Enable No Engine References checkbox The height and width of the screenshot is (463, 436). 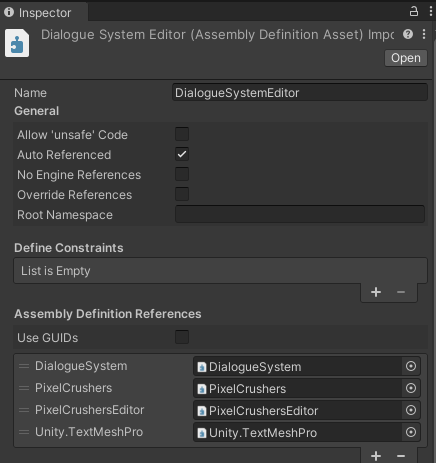pos(182,174)
